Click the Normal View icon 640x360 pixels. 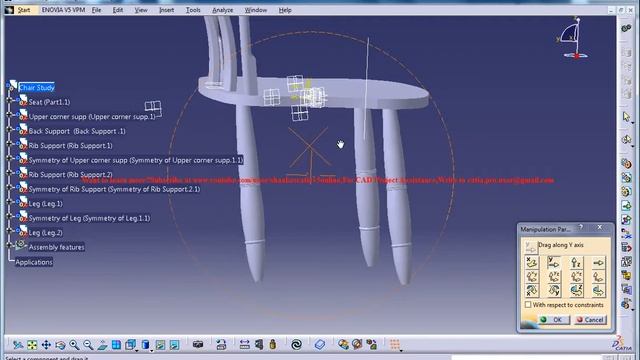102,345
